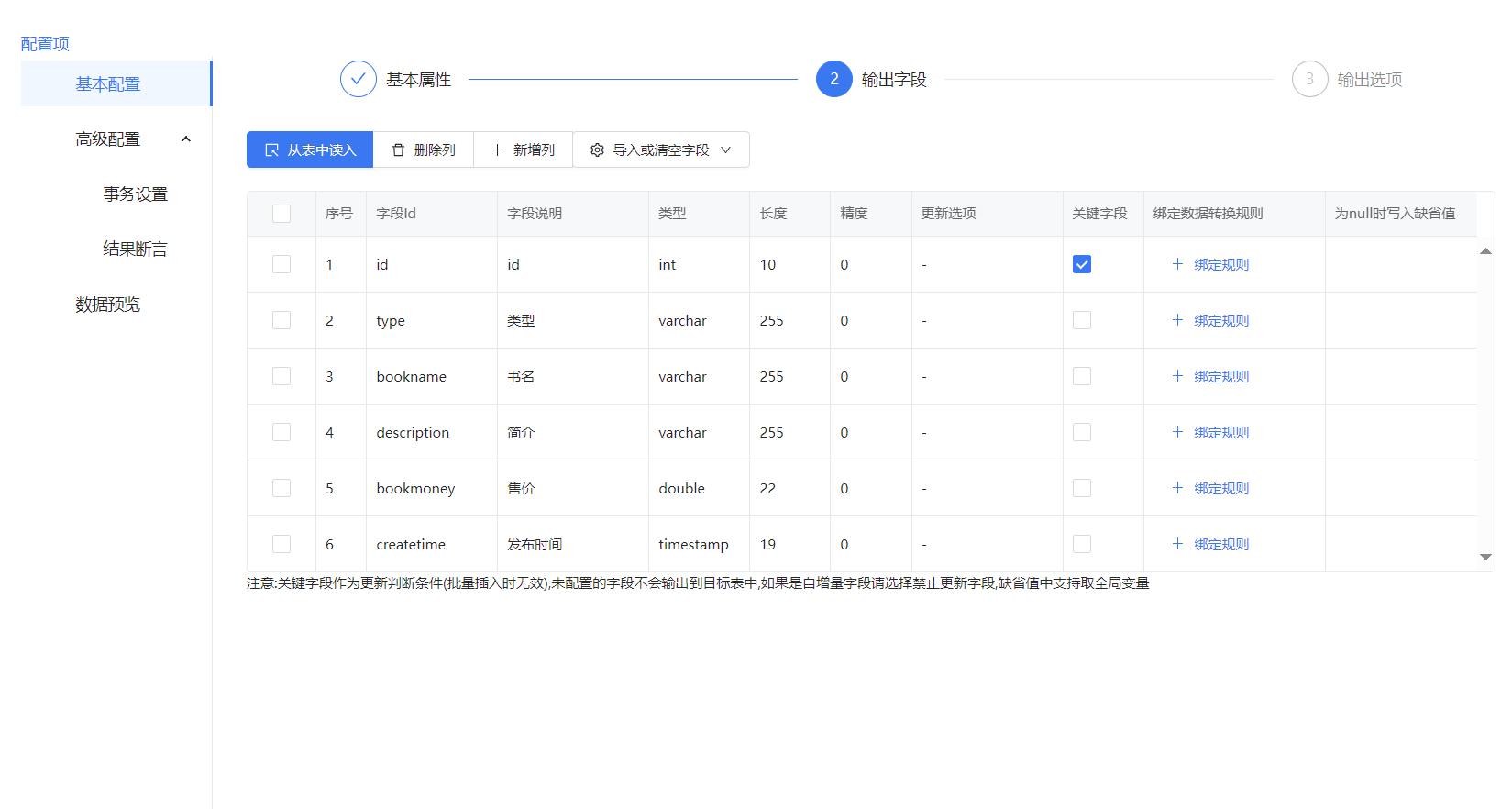Open 数据预览 in the sidebar

(108, 304)
